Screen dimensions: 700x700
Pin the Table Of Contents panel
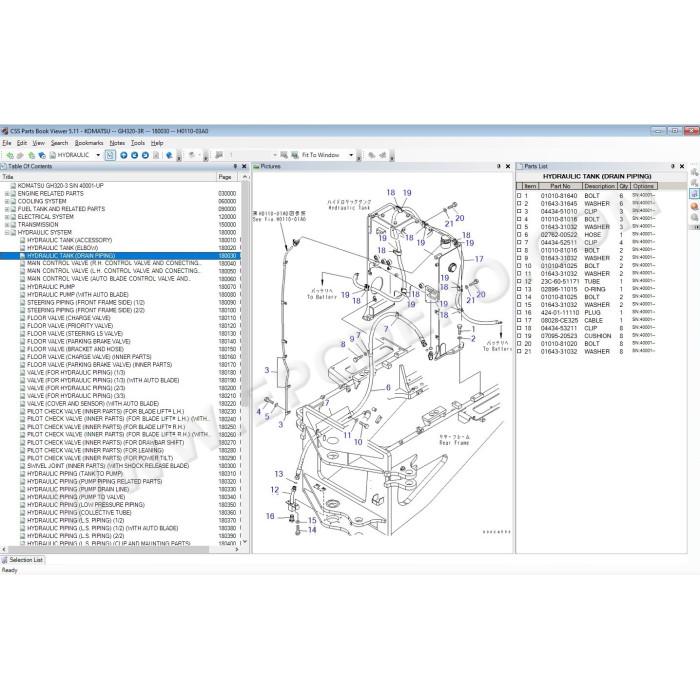[x=235, y=166]
